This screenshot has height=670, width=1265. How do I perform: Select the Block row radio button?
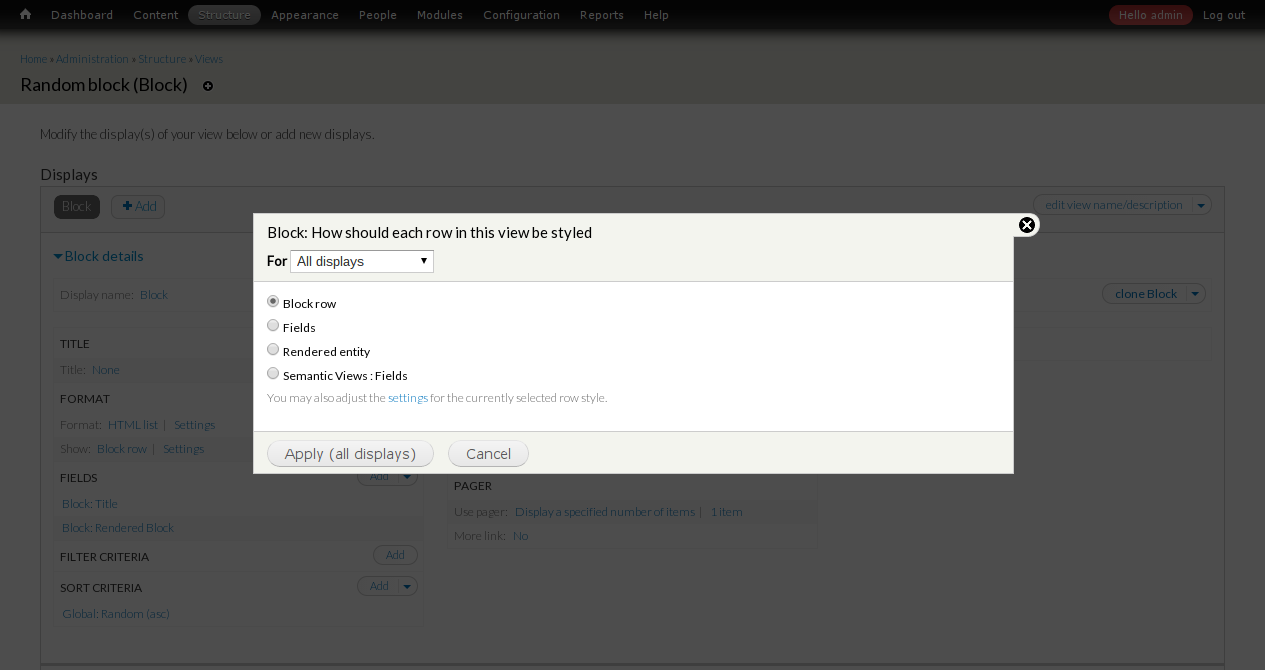pos(273,302)
